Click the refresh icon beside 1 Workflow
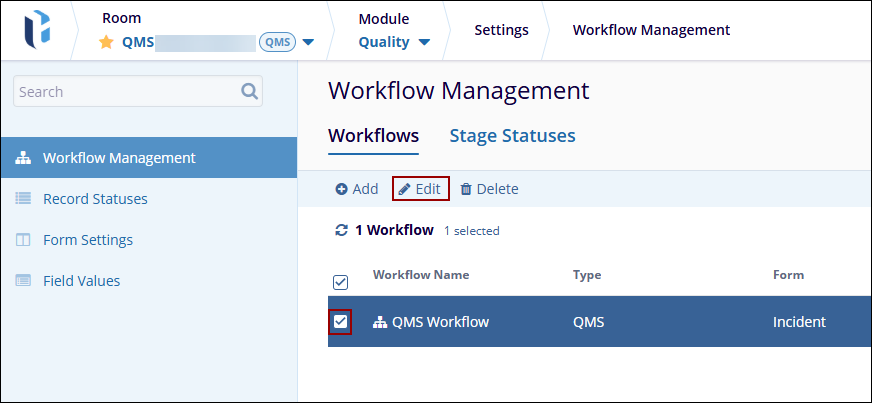 [x=341, y=230]
